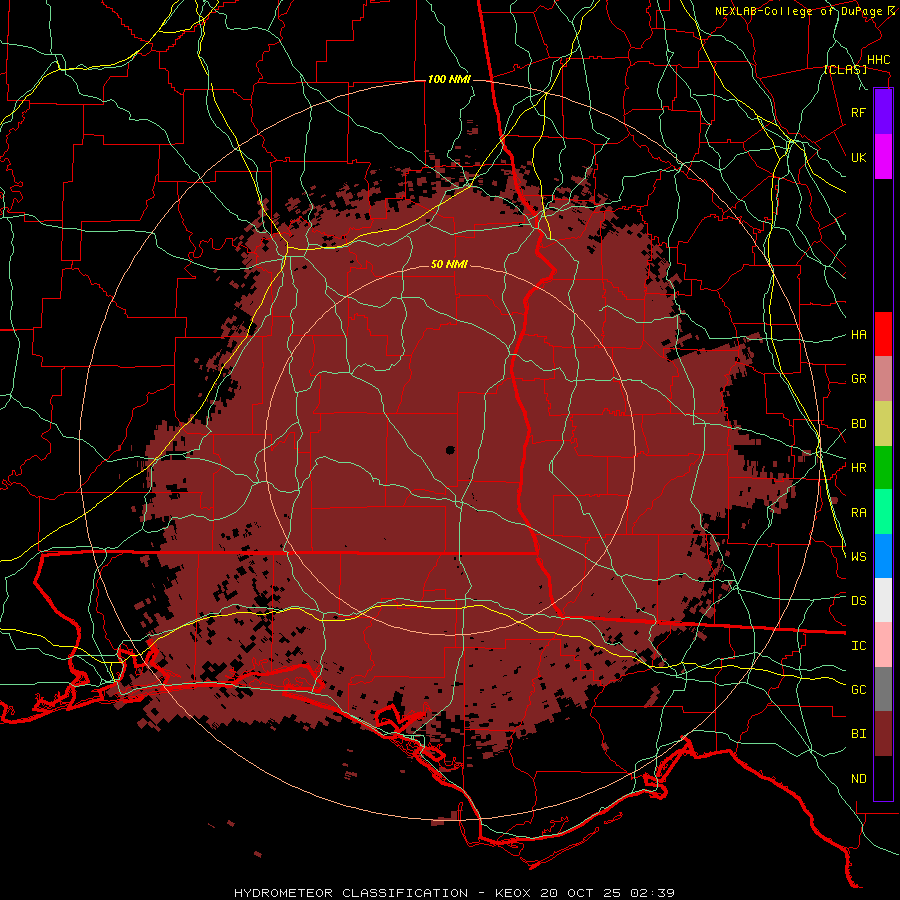Click the BD yellow legend swatch
This screenshot has height=900, width=900.
coord(883,424)
